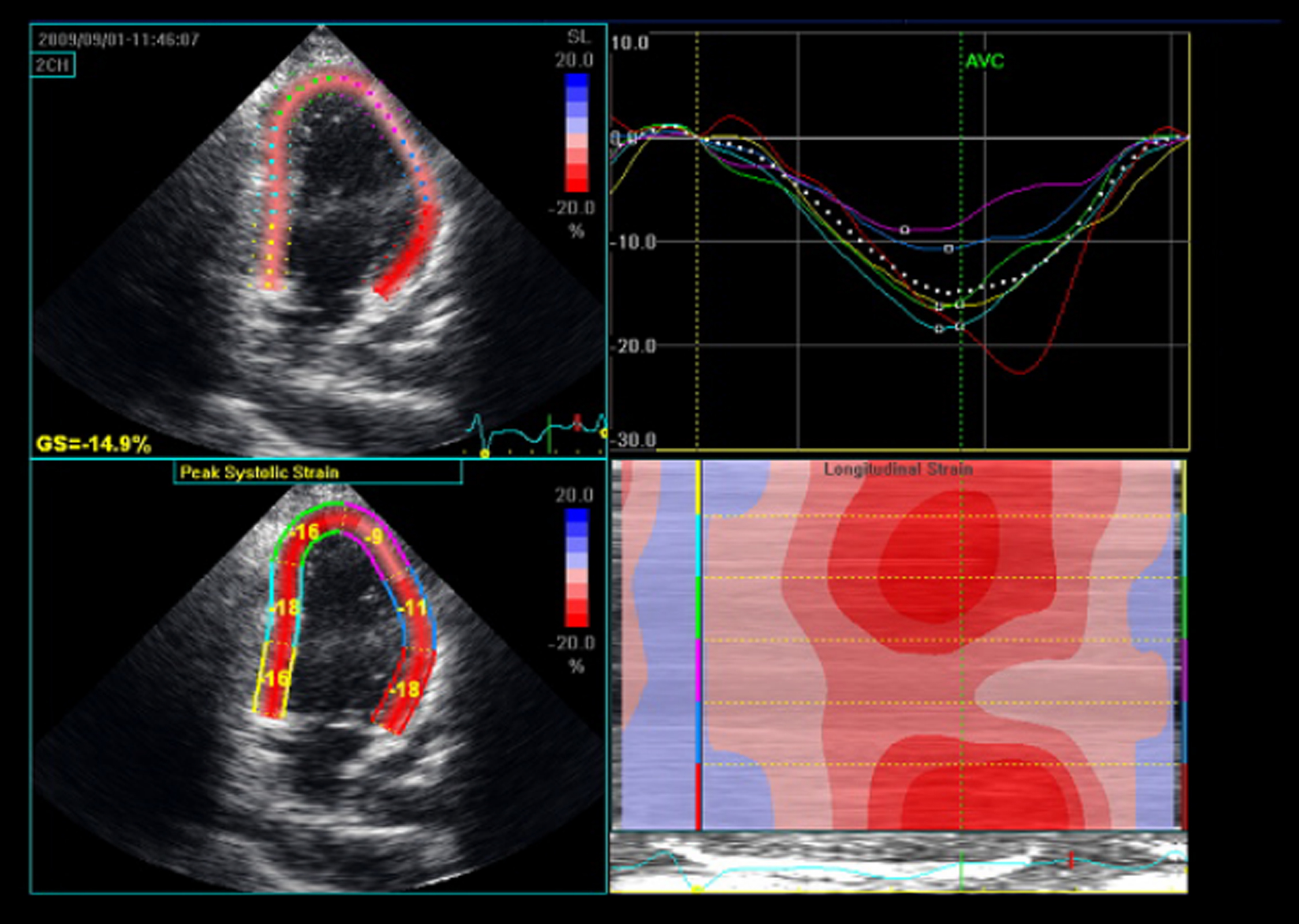The height and width of the screenshot is (924, 1299).
Task: Click the red strain curve's lowest trough
Action: pyautogui.click(x=1020, y=373)
